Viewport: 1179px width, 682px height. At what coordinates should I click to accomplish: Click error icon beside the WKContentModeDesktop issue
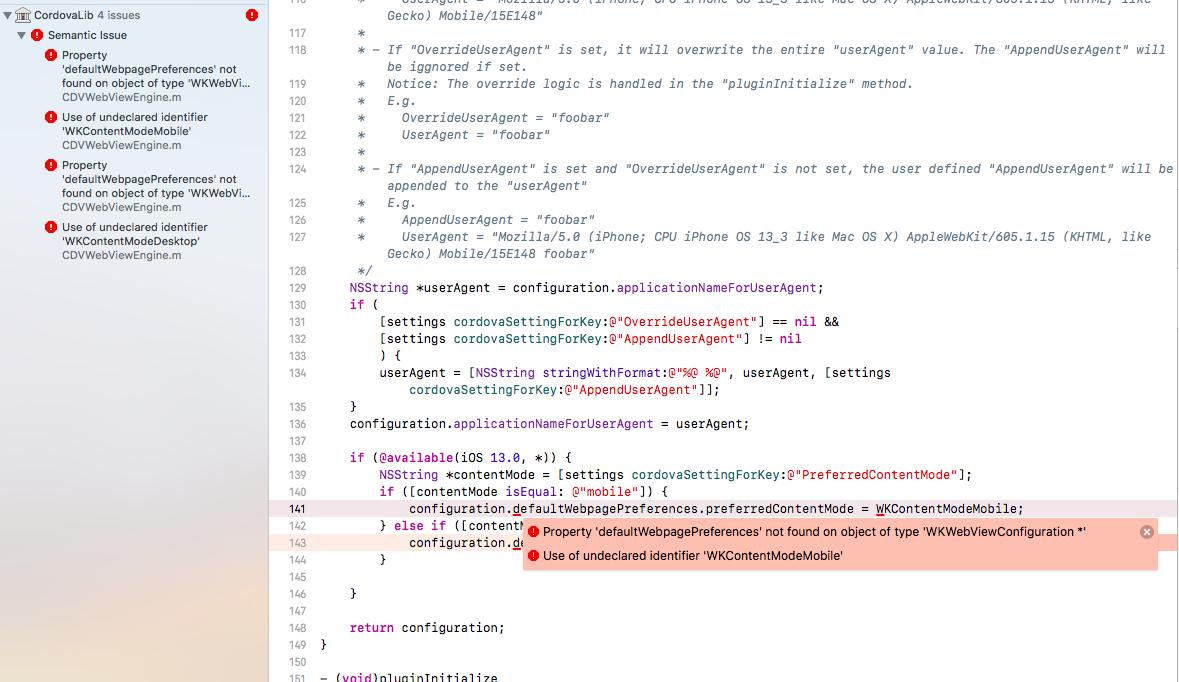pos(51,227)
